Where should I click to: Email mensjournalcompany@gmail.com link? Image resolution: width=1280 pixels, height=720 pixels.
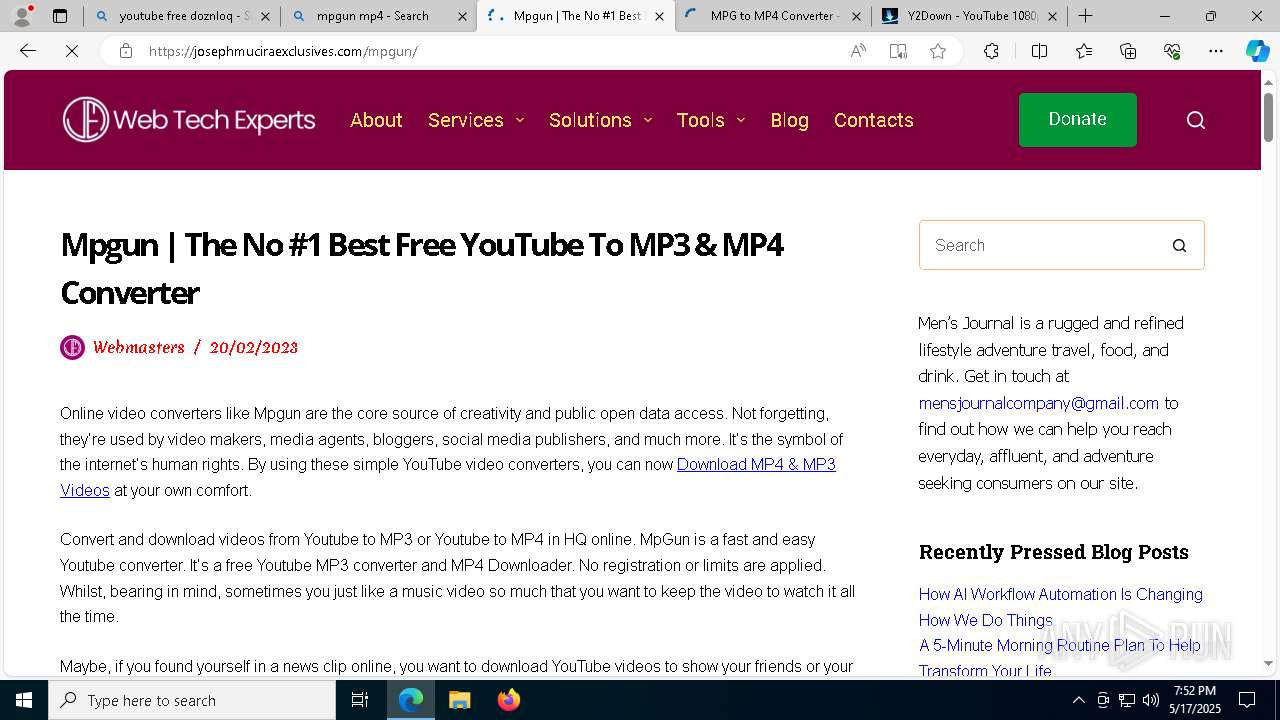tap(1039, 403)
